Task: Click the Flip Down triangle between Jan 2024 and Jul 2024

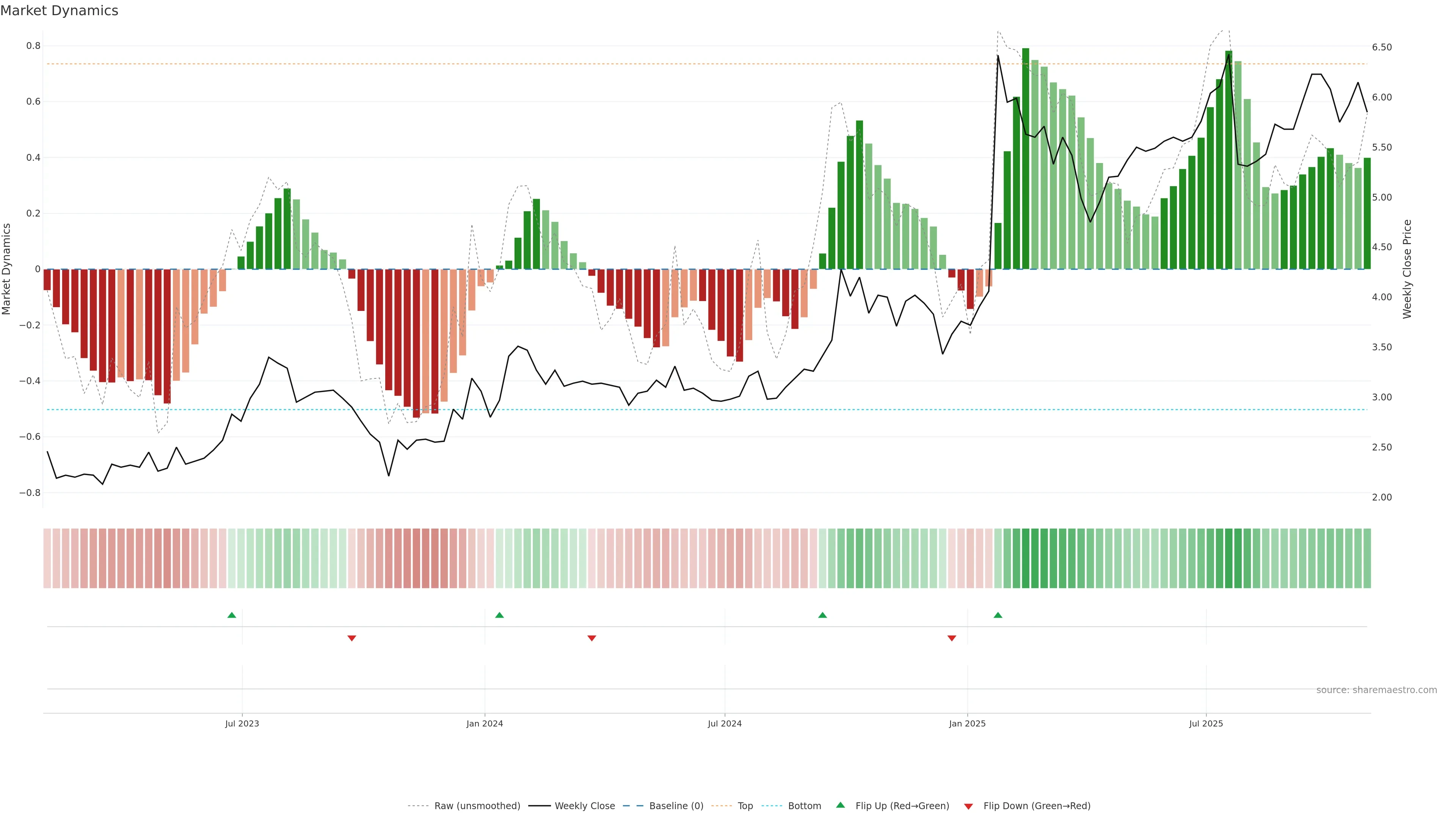Action: point(592,638)
